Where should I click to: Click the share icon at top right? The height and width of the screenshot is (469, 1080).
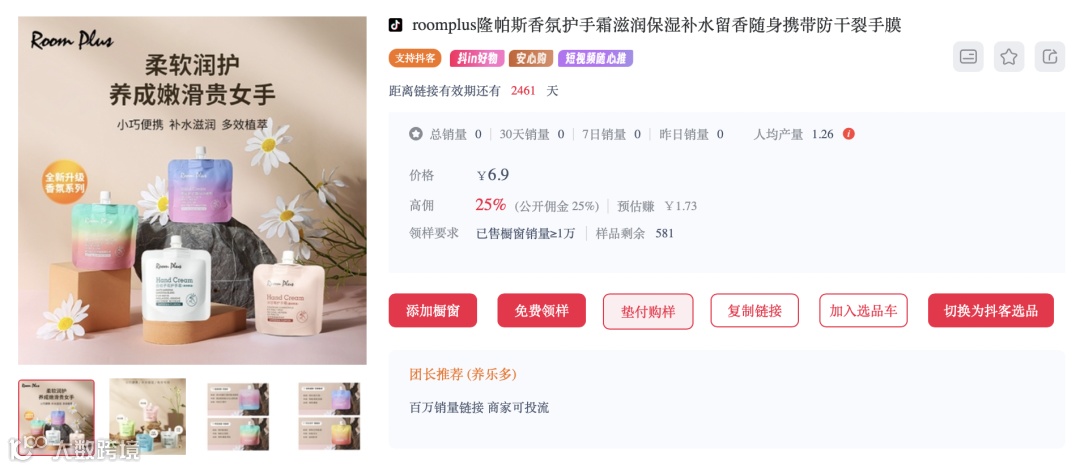pyautogui.click(x=1050, y=56)
